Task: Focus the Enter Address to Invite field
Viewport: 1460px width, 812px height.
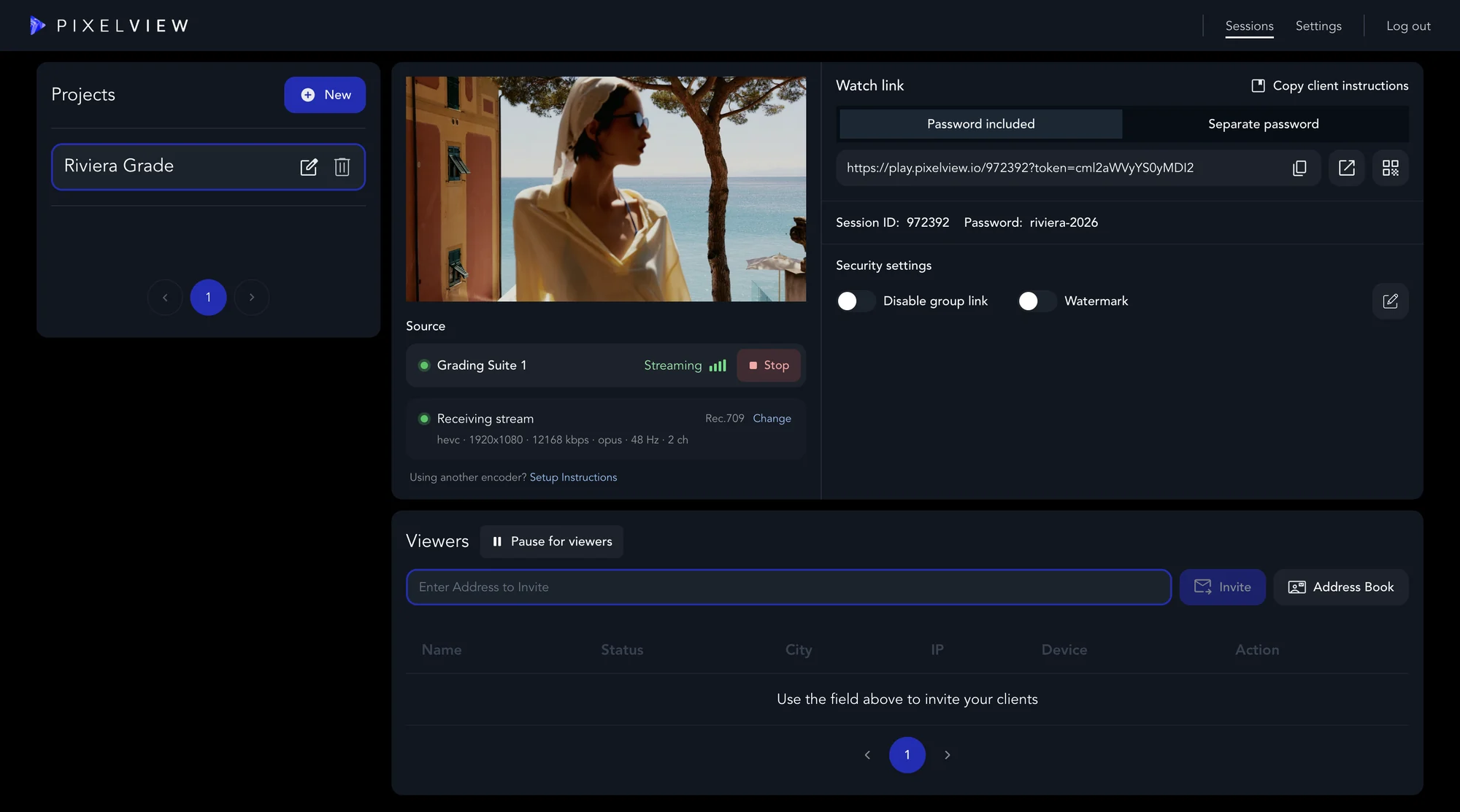Action: point(788,587)
